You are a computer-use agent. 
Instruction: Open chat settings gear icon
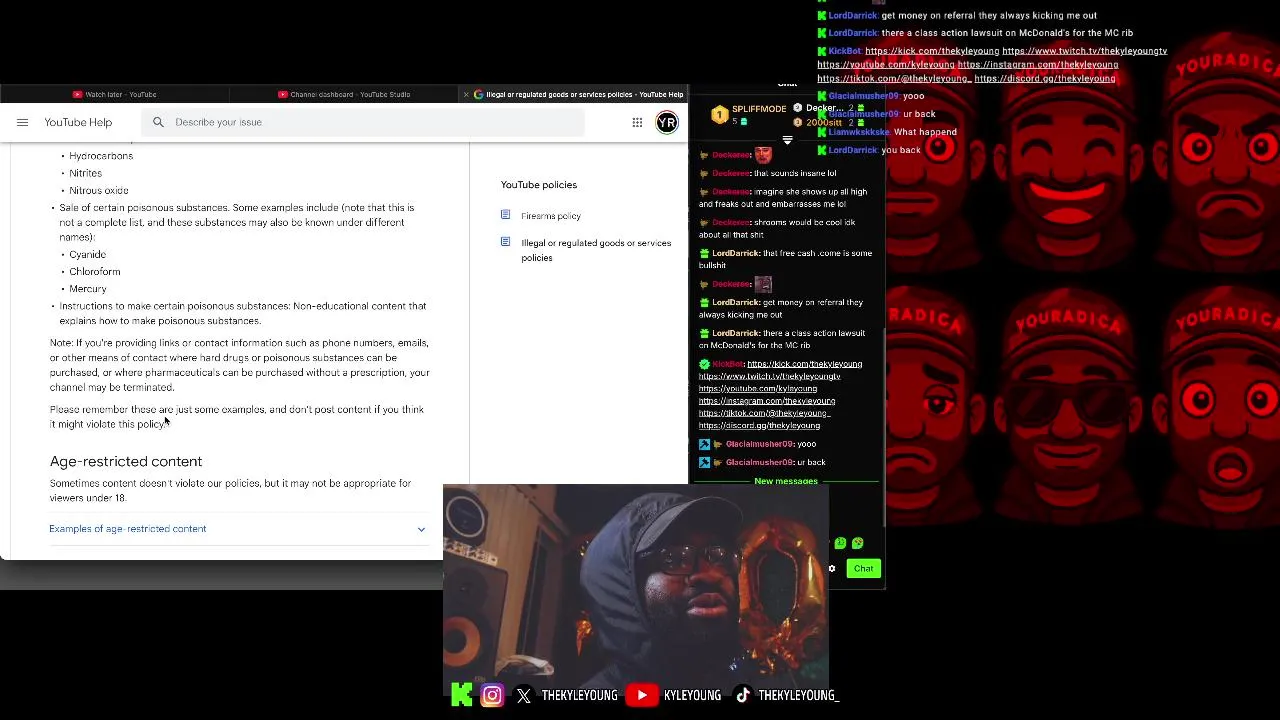[831, 568]
